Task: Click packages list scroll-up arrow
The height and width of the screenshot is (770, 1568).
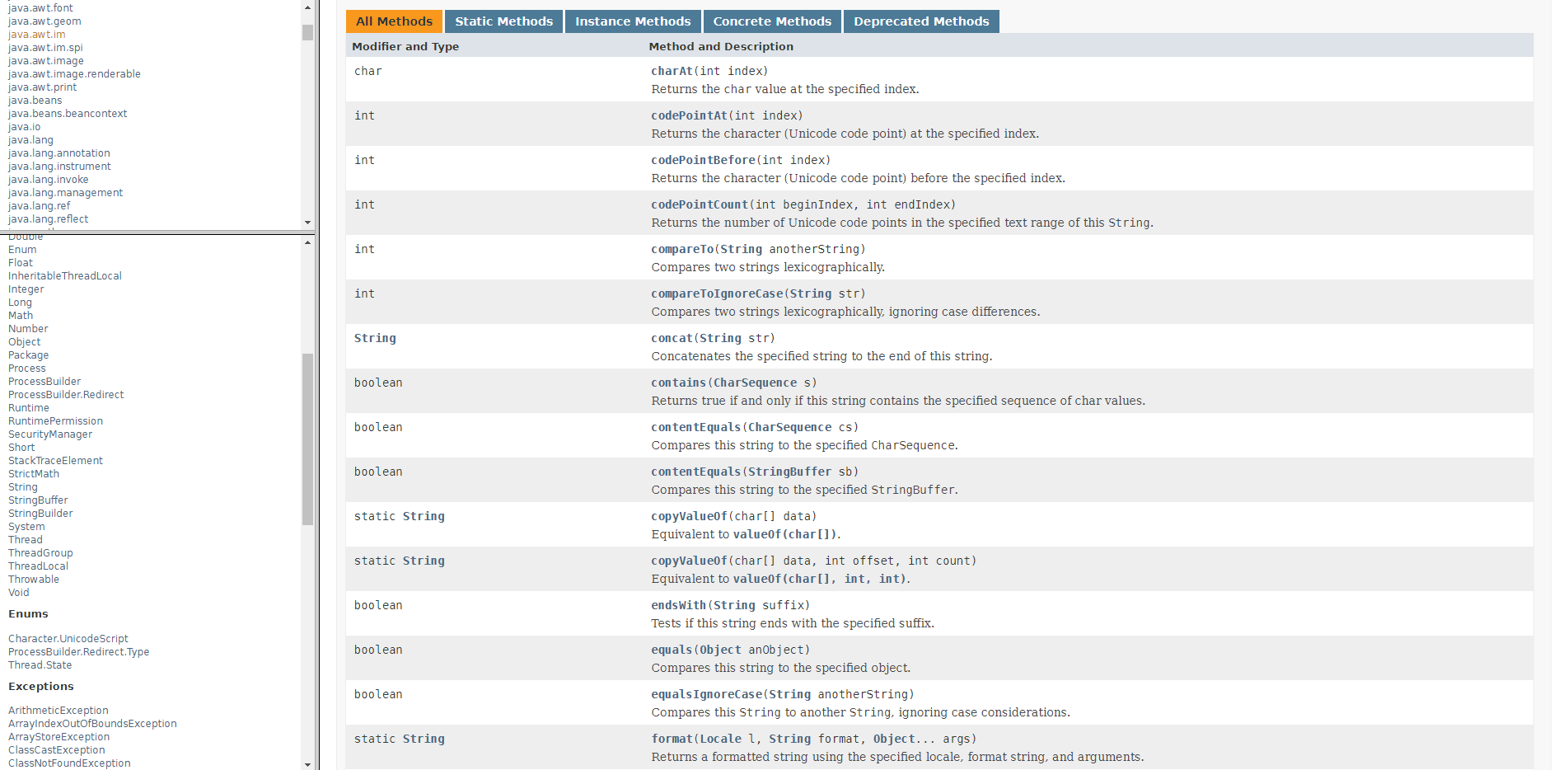Action: [x=307, y=7]
